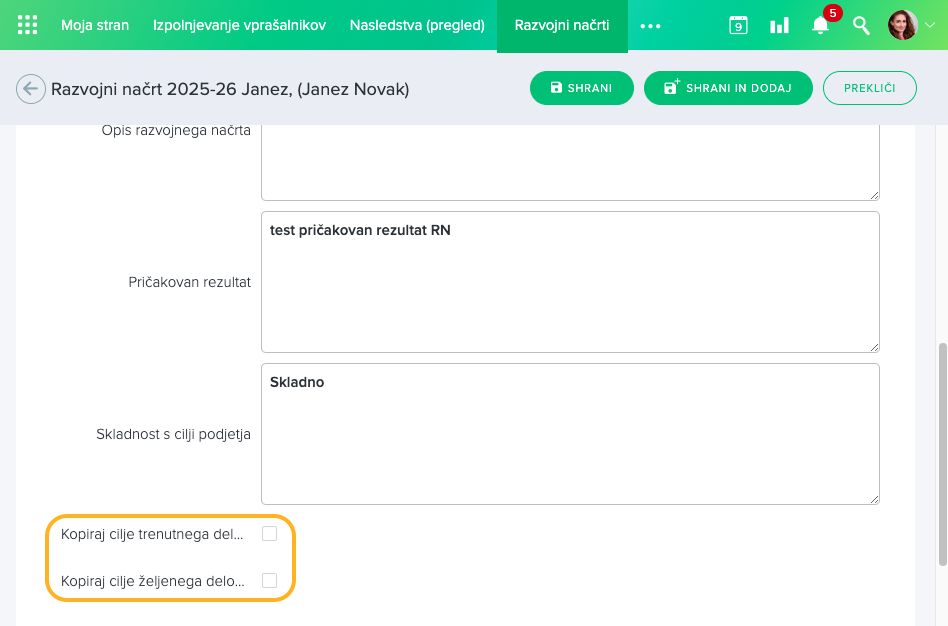This screenshot has height=626, width=948.
Task: Open the bar chart reports icon
Action: pos(779,25)
